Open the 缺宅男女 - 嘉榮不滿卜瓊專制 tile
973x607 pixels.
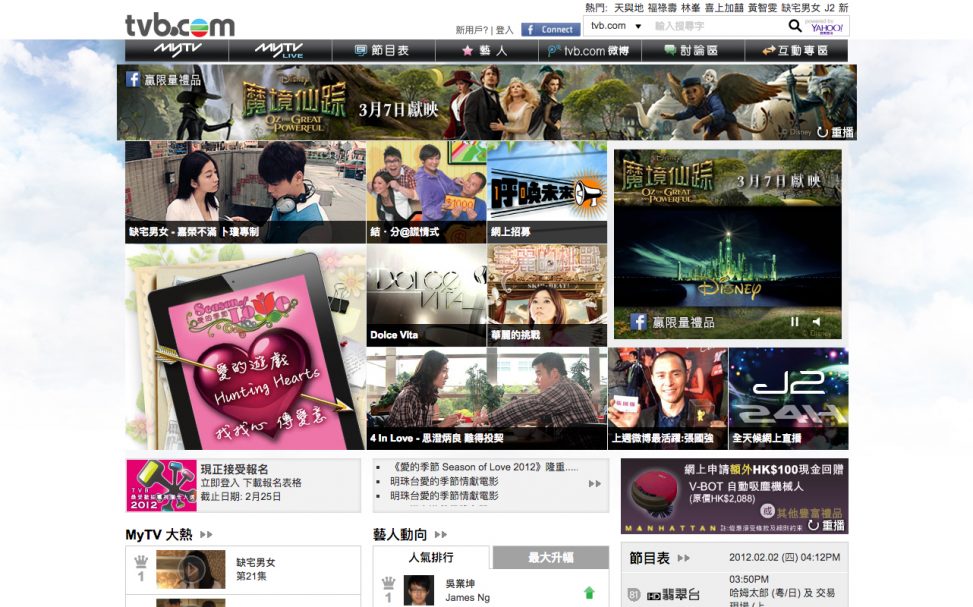(x=245, y=191)
